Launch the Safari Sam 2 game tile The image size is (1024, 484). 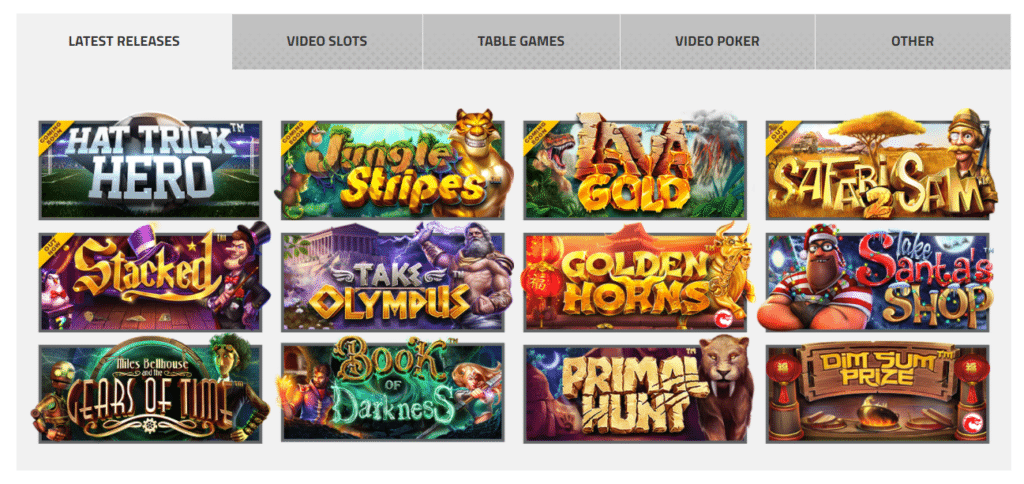(878, 170)
